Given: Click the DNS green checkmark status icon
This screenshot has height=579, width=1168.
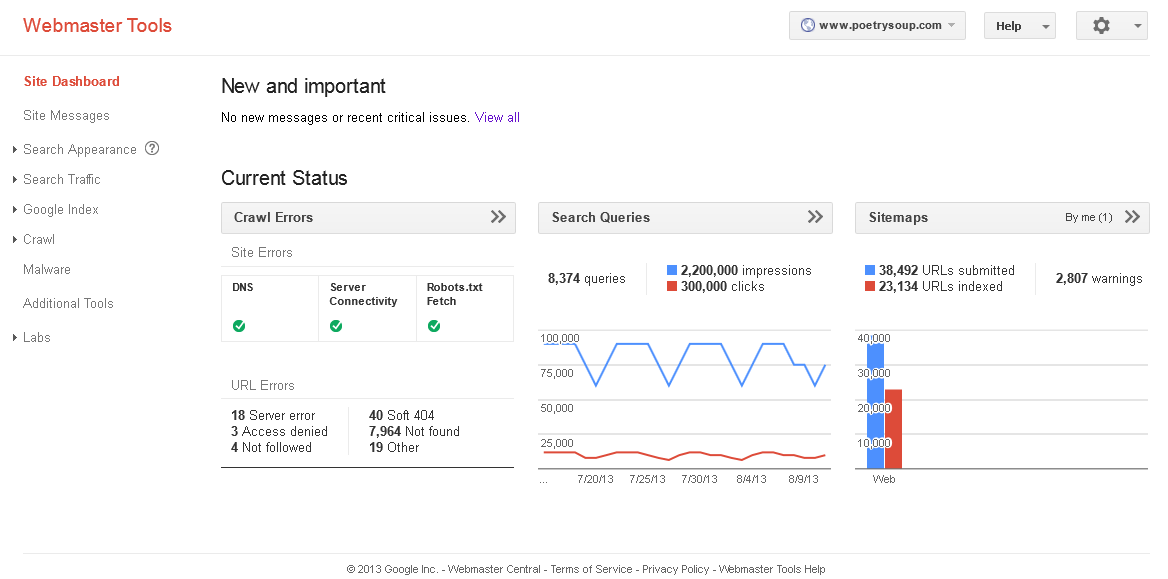Looking at the screenshot, I should pos(239,326).
